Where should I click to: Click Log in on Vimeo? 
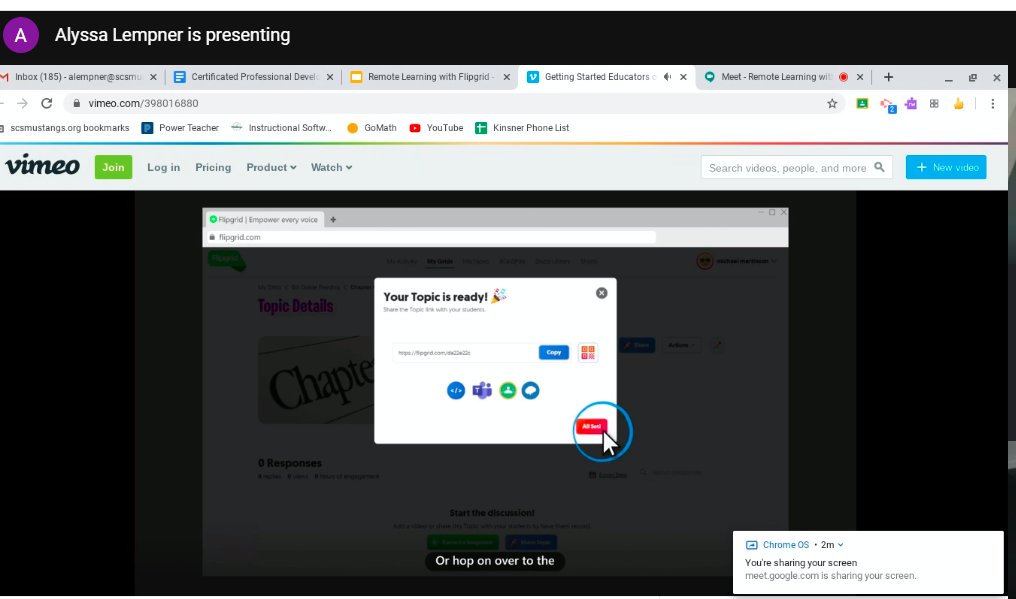163,167
